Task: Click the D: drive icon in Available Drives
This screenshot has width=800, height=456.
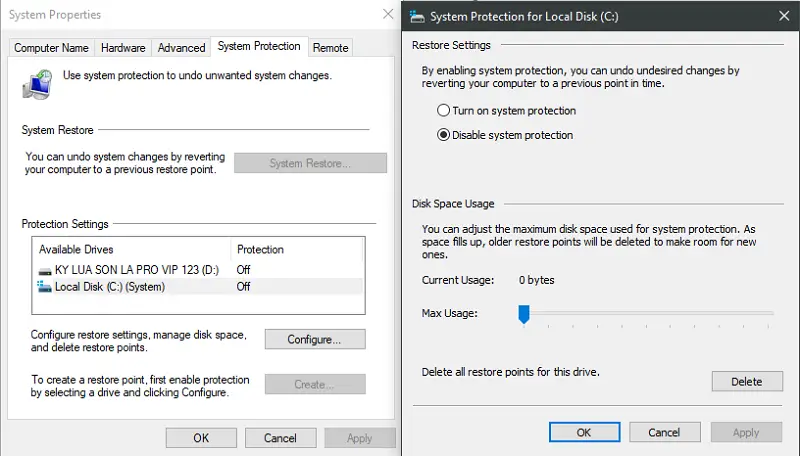Action: (45, 270)
